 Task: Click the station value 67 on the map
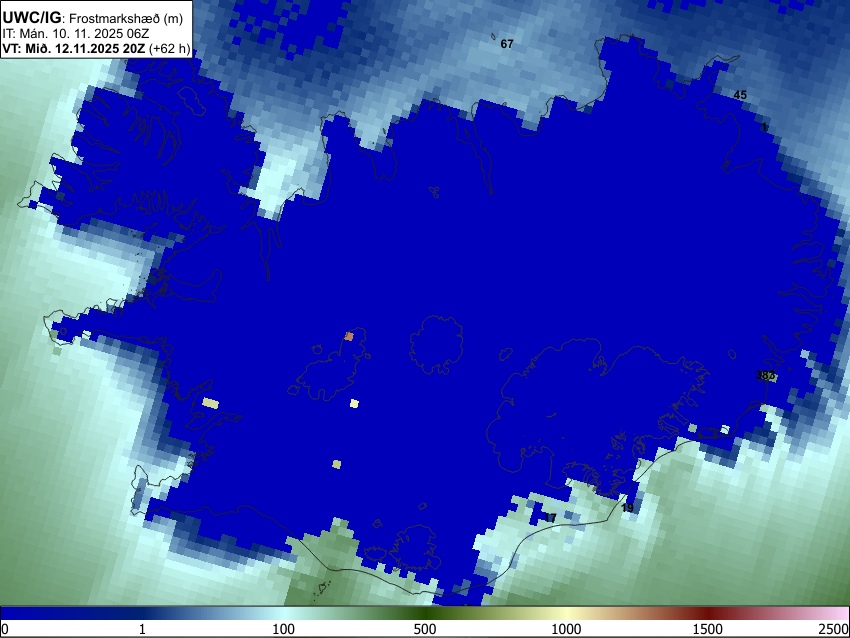point(507,44)
